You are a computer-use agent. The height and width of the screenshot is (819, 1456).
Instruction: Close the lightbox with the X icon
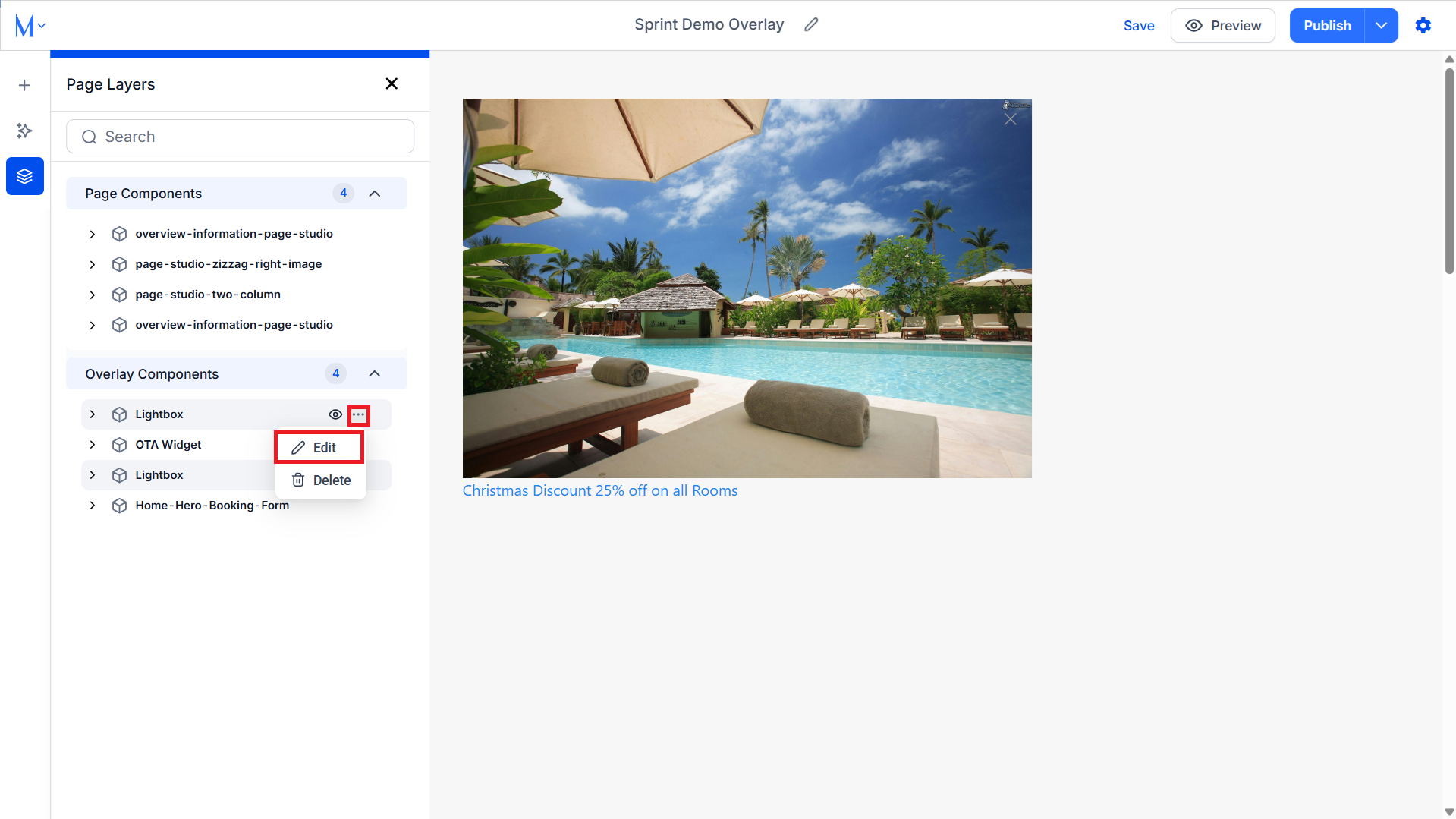pos(1010,119)
